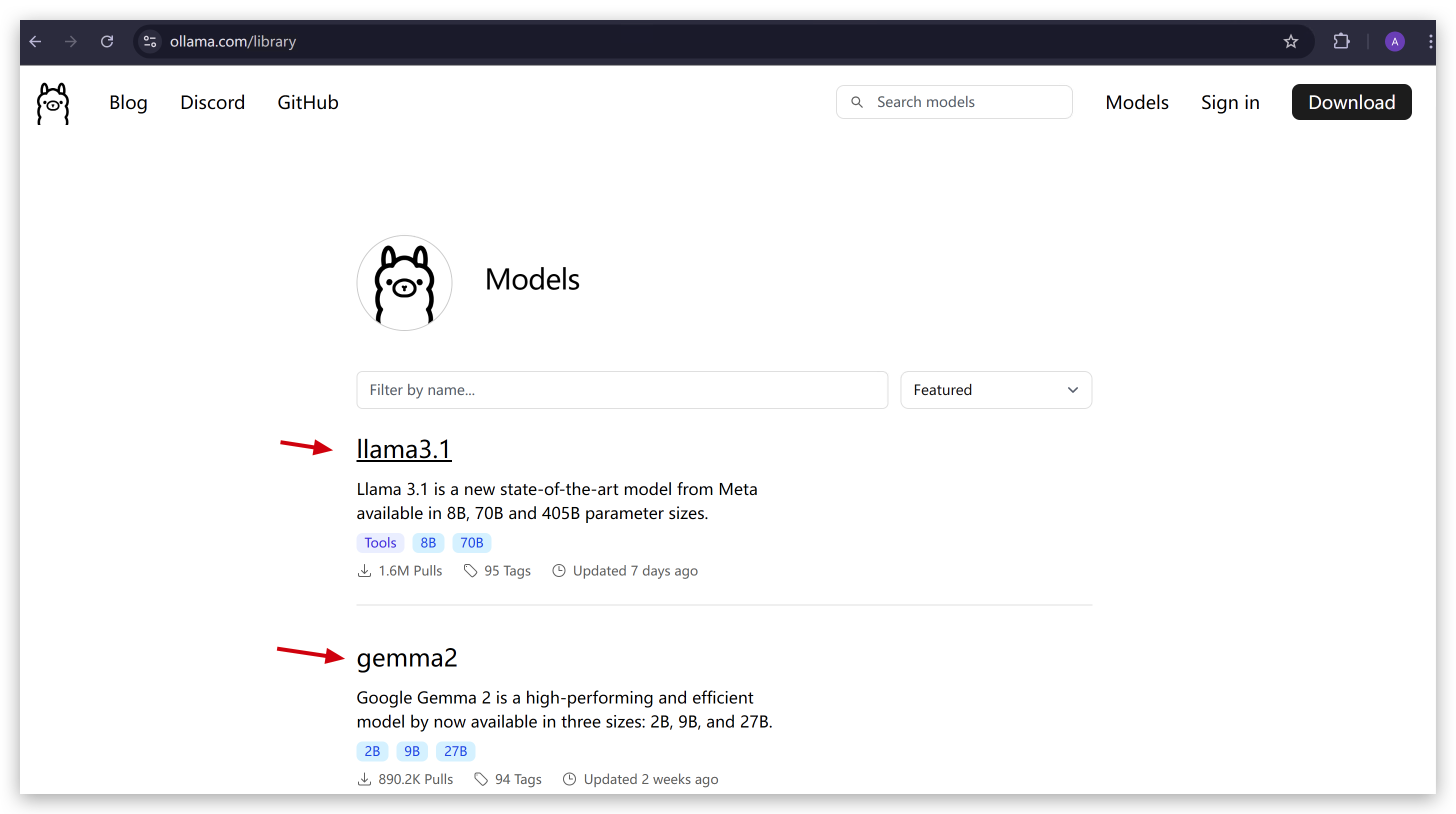Open the Blog link
This screenshot has height=814, width=1456.
(x=128, y=102)
